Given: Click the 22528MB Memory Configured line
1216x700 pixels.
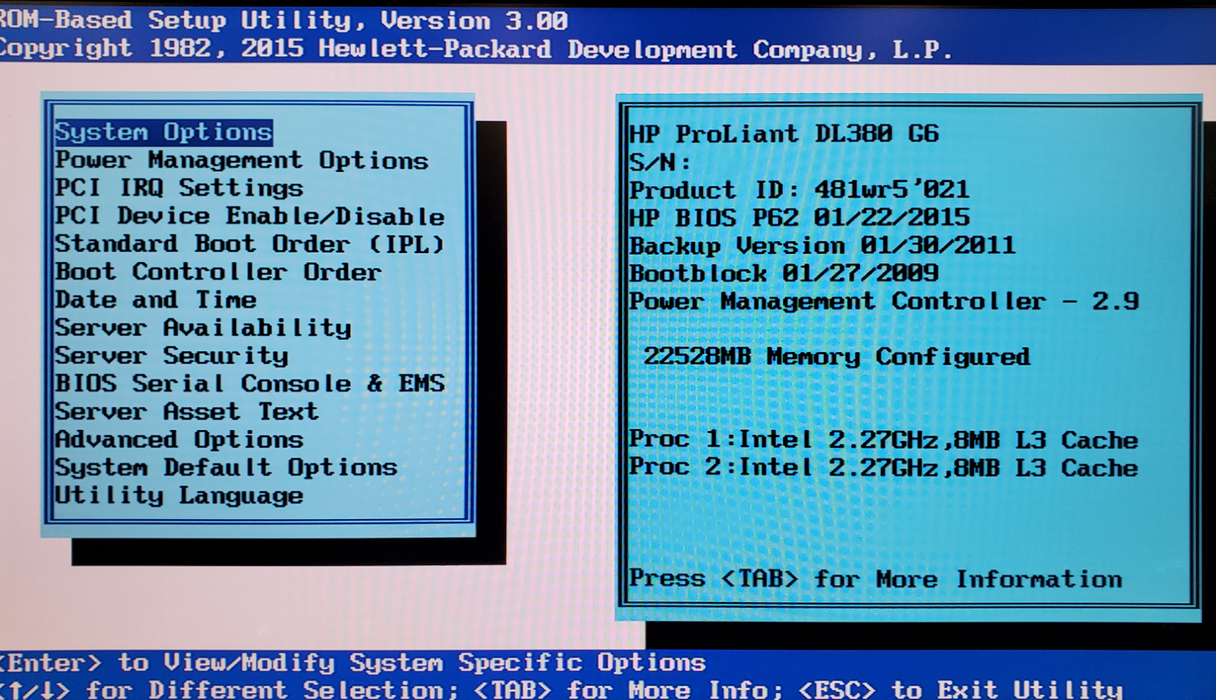Looking at the screenshot, I should [x=836, y=357].
